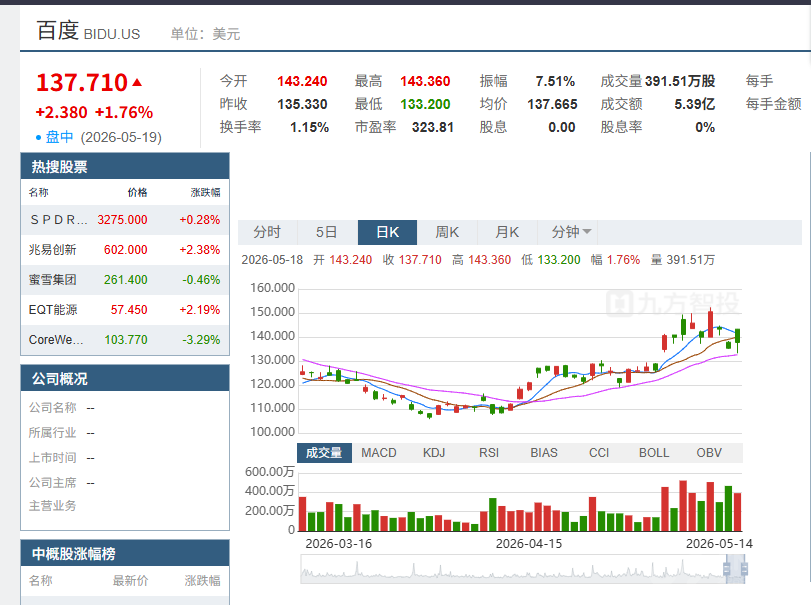Click the 最高 143.360 value
Image resolution: width=811 pixels, height=605 pixels.
coord(425,81)
